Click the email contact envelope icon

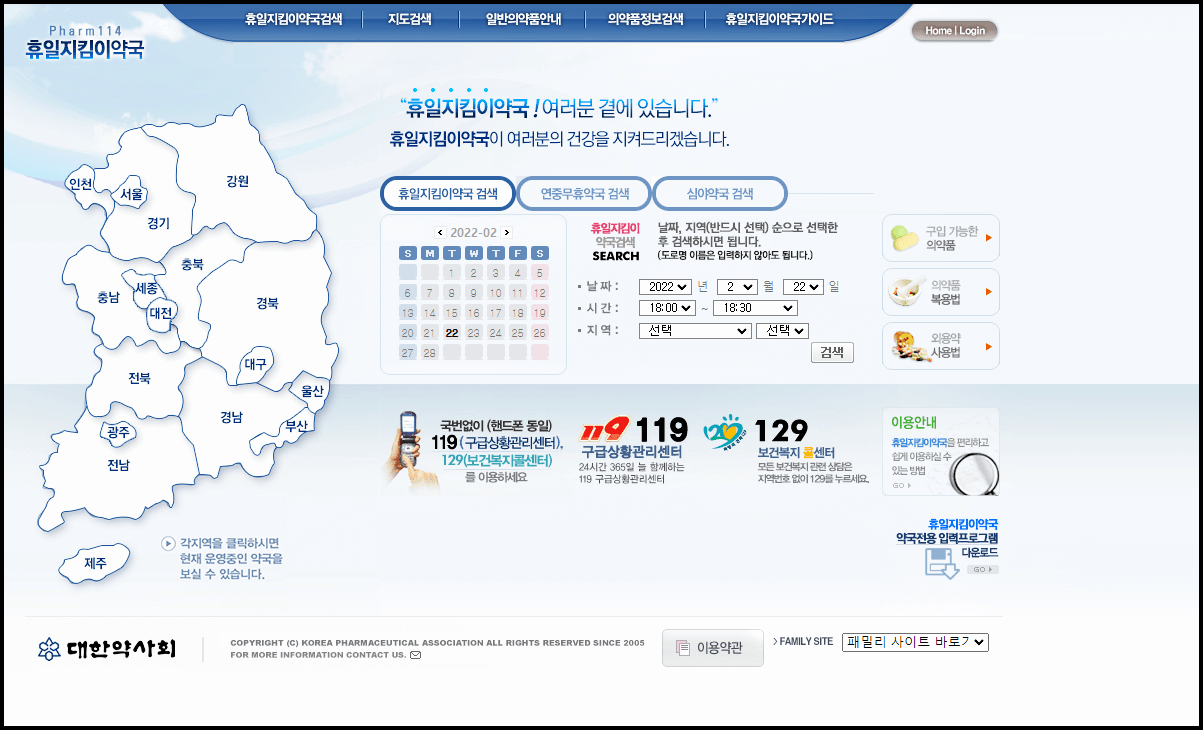click(x=415, y=655)
